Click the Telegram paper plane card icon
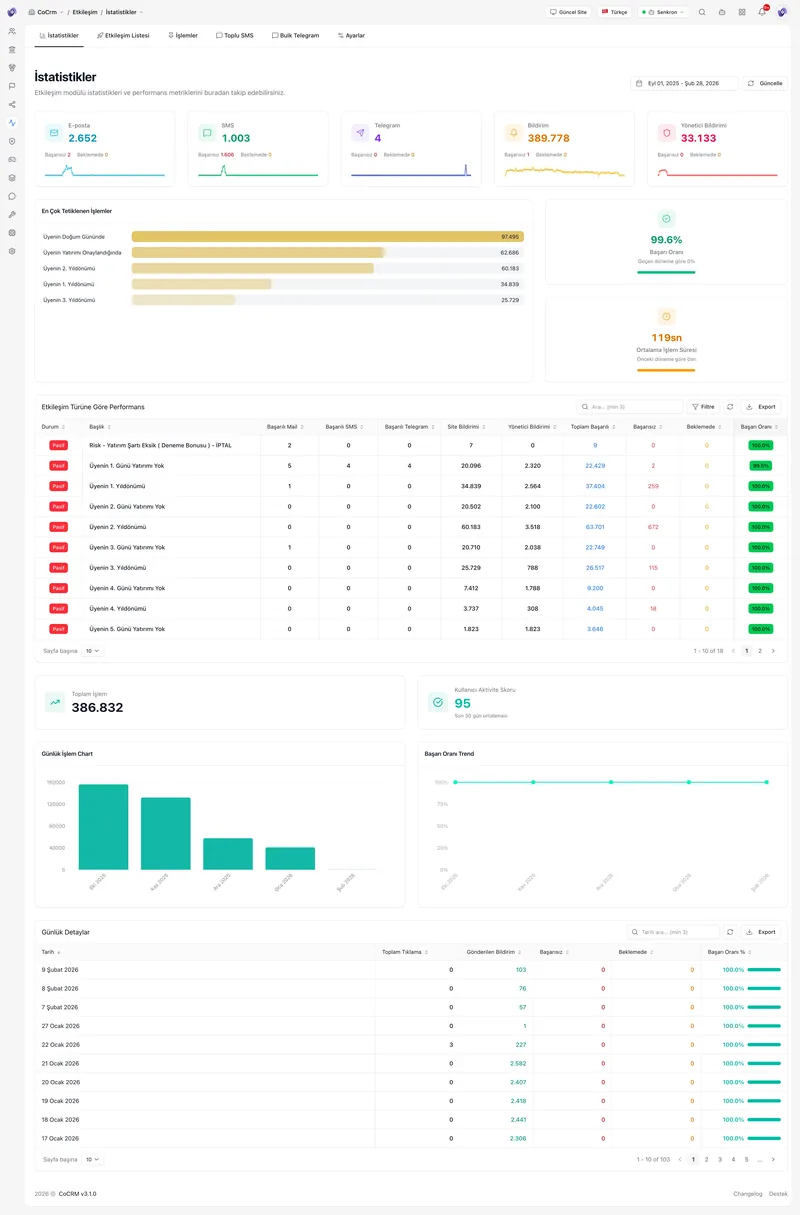This screenshot has height=1215, width=800. coord(360,132)
